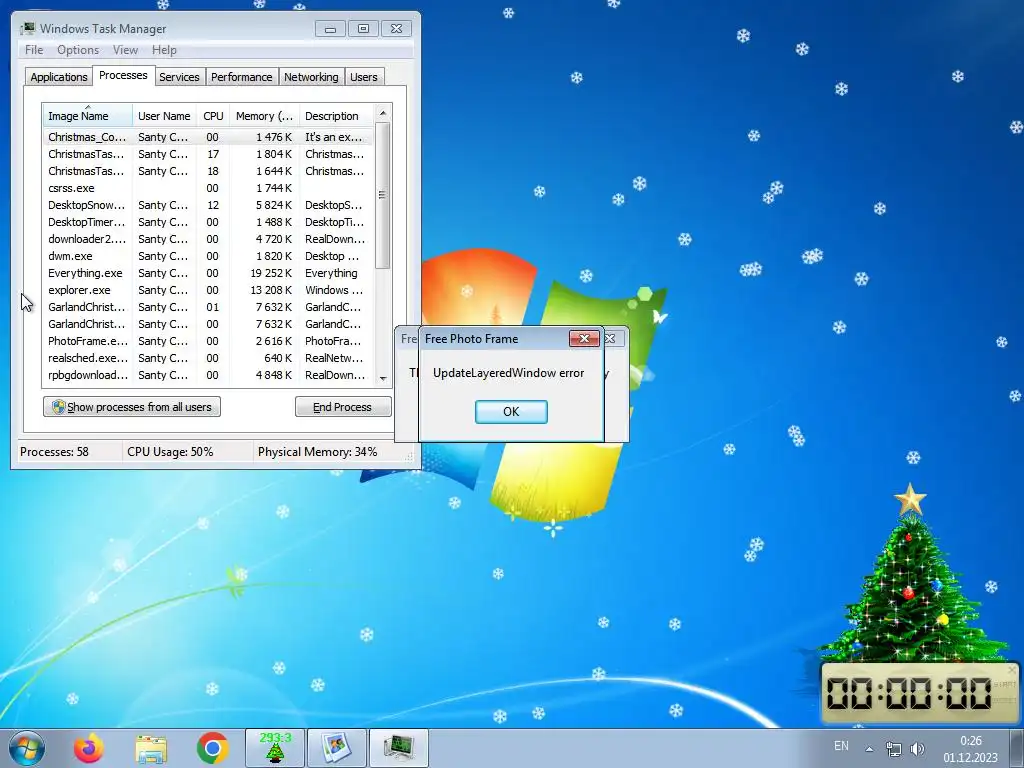The width and height of the screenshot is (1024, 768).
Task: Open the File menu
Action: click(34, 50)
